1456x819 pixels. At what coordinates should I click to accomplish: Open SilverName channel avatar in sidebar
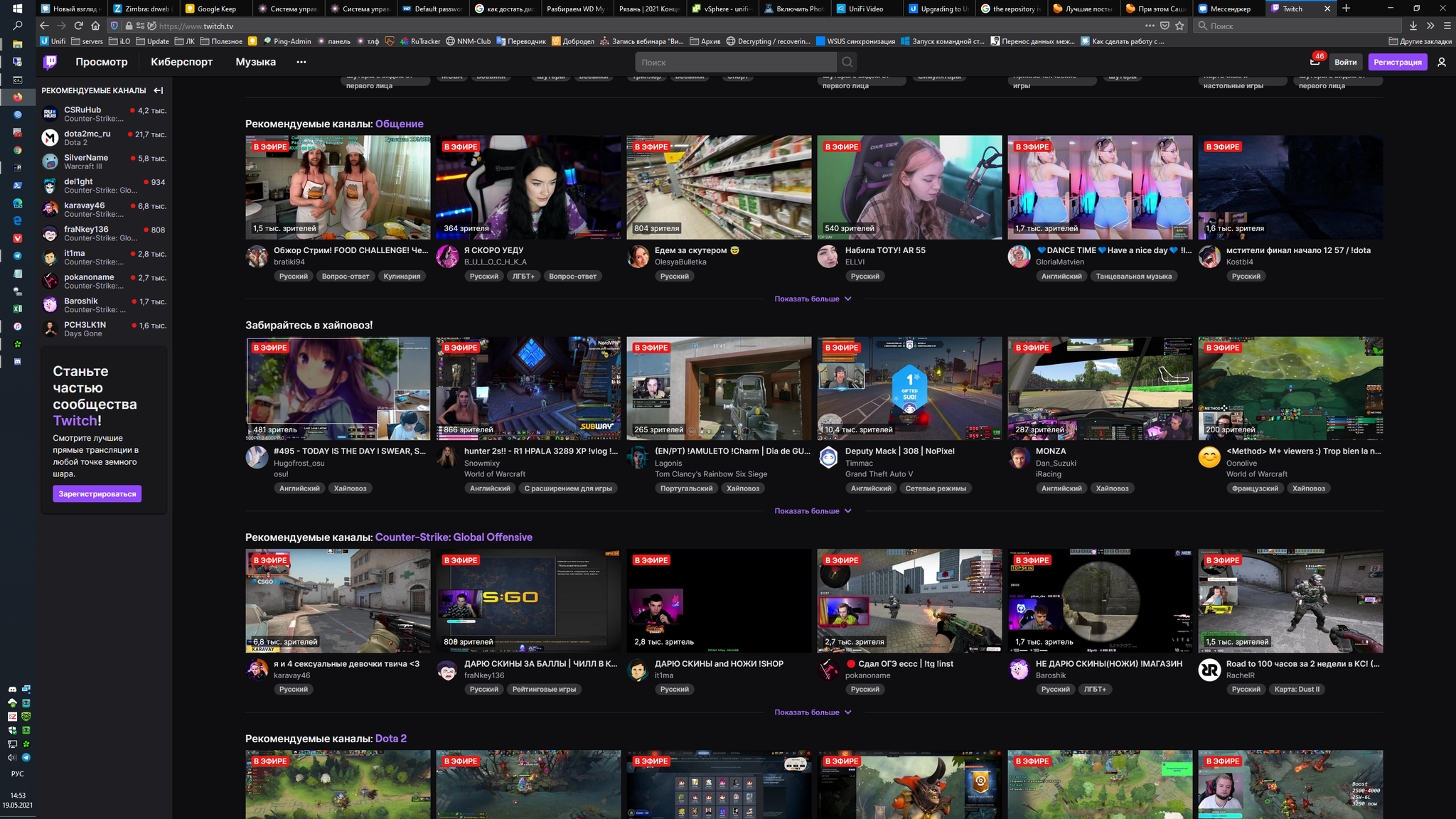[x=50, y=161]
